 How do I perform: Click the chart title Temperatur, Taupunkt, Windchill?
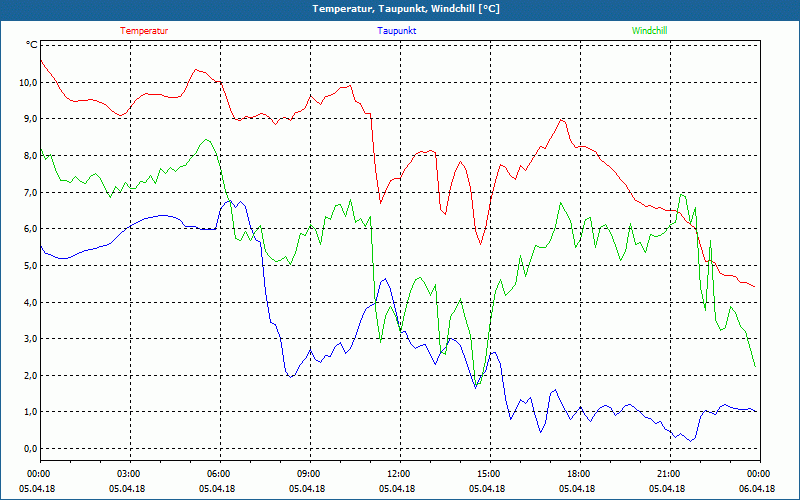(x=406, y=9)
